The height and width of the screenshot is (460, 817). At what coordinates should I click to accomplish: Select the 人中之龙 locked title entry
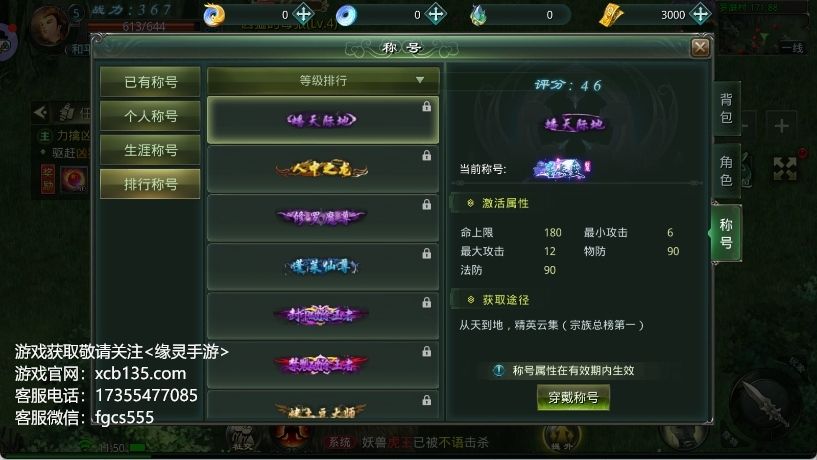pyautogui.click(x=323, y=169)
